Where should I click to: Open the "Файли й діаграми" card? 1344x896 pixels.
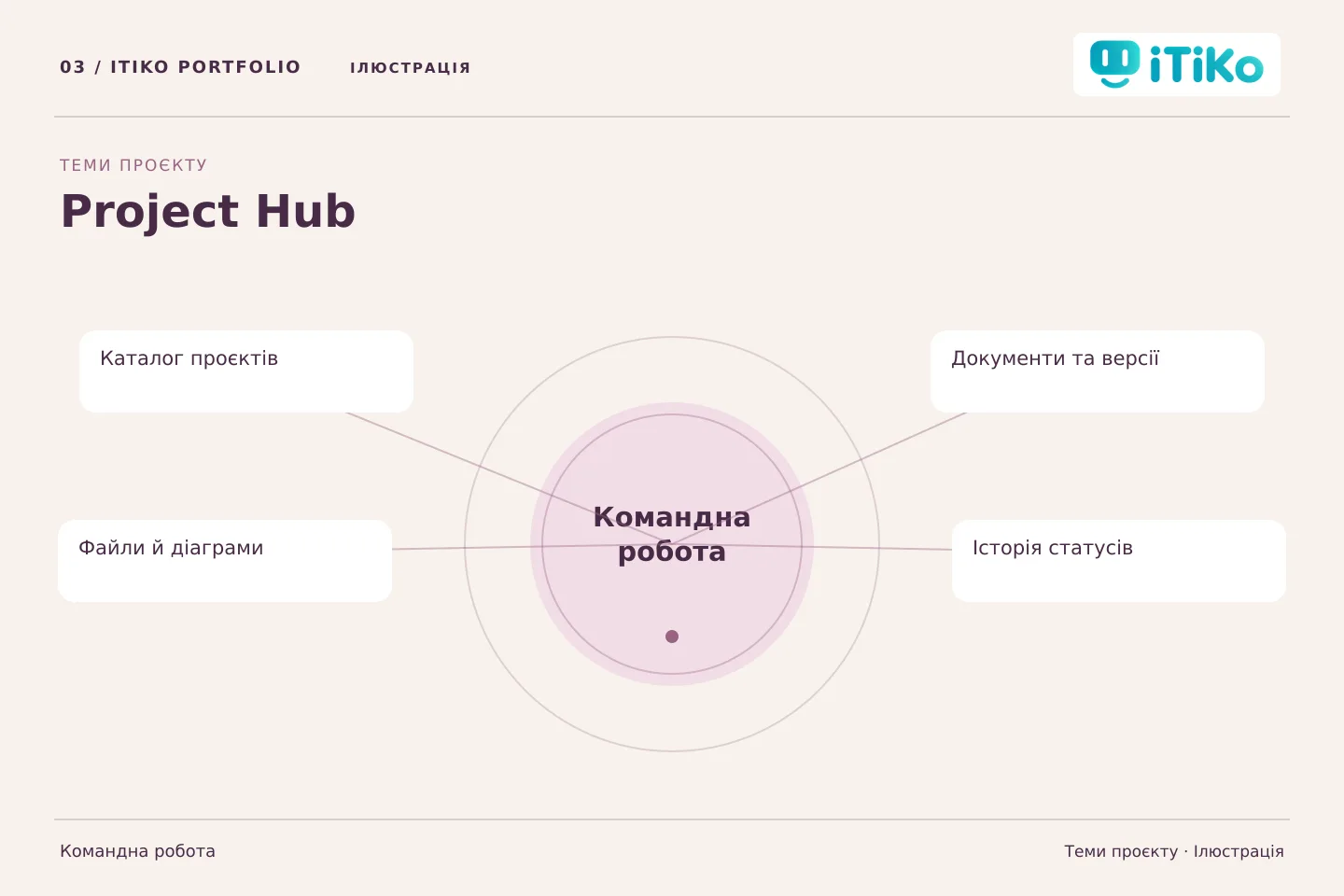pyautogui.click(x=225, y=561)
